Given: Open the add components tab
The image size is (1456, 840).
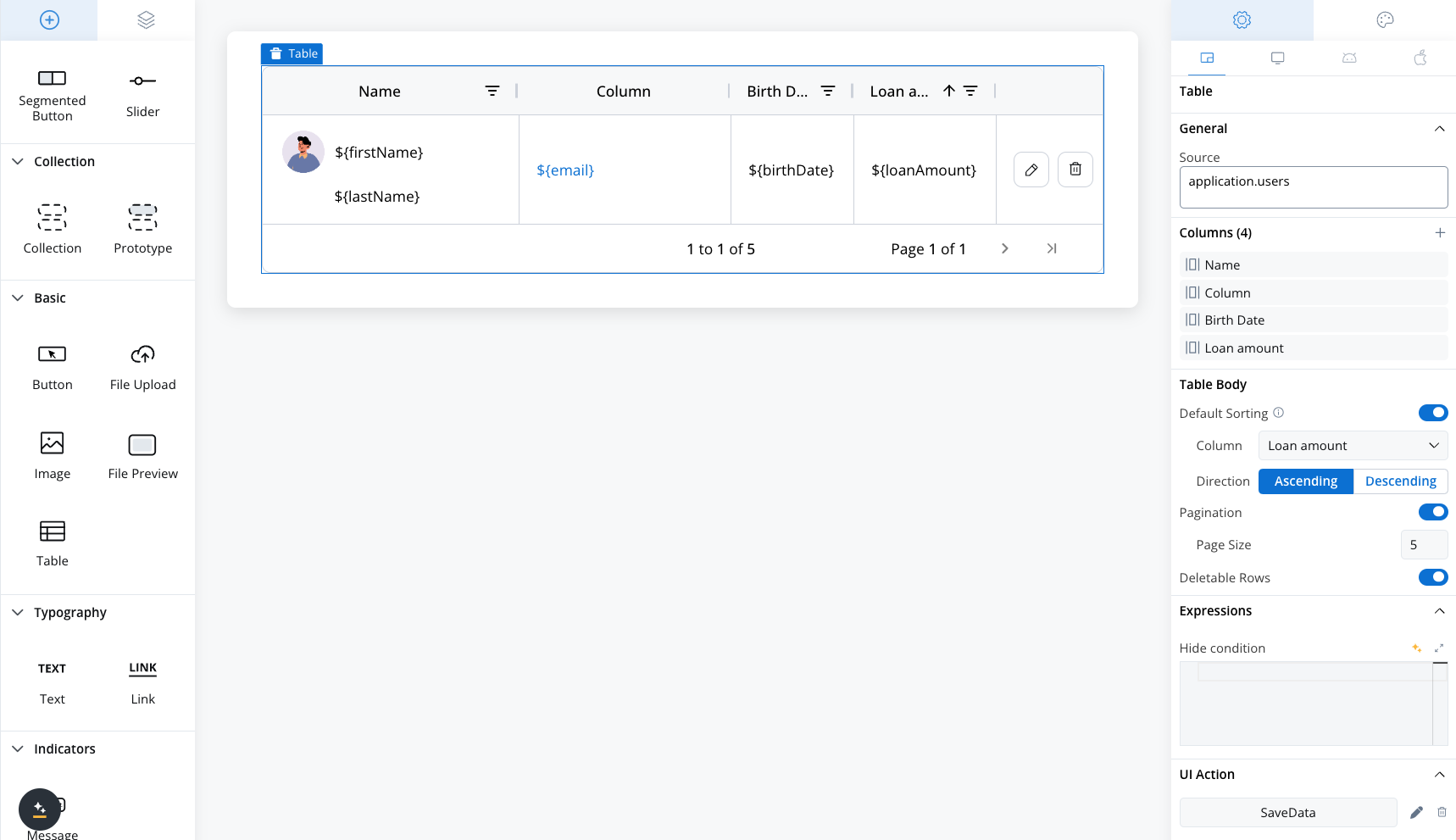Looking at the screenshot, I should [49, 19].
